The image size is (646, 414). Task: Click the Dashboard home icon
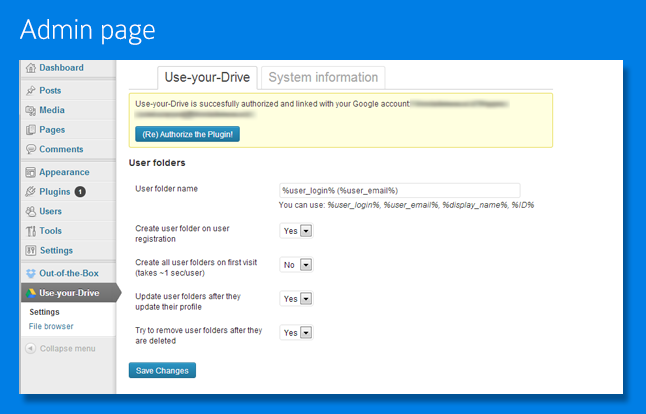click(31, 68)
